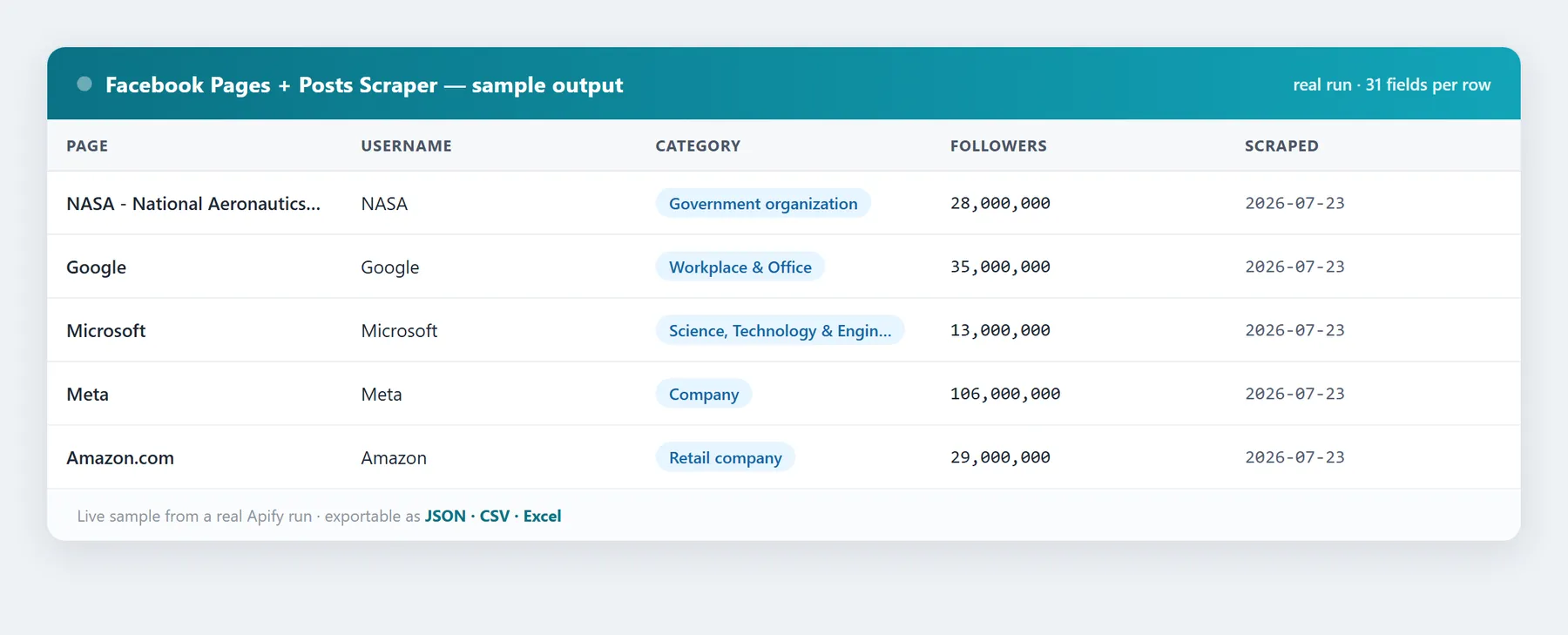Image resolution: width=1568 pixels, height=635 pixels.
Task: Open the Excel export link
Action: 542,516
